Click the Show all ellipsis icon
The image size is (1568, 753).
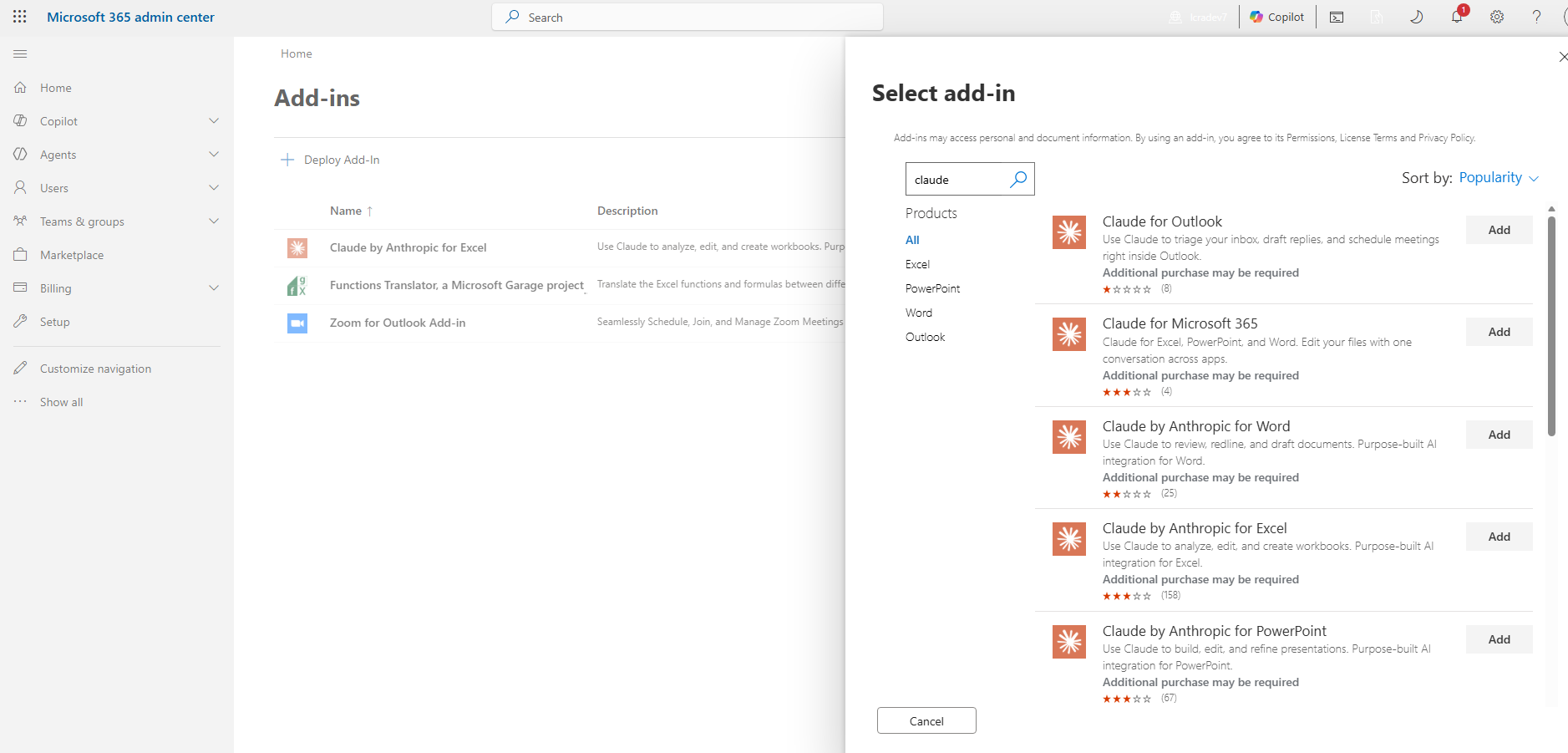pos(21,402)
